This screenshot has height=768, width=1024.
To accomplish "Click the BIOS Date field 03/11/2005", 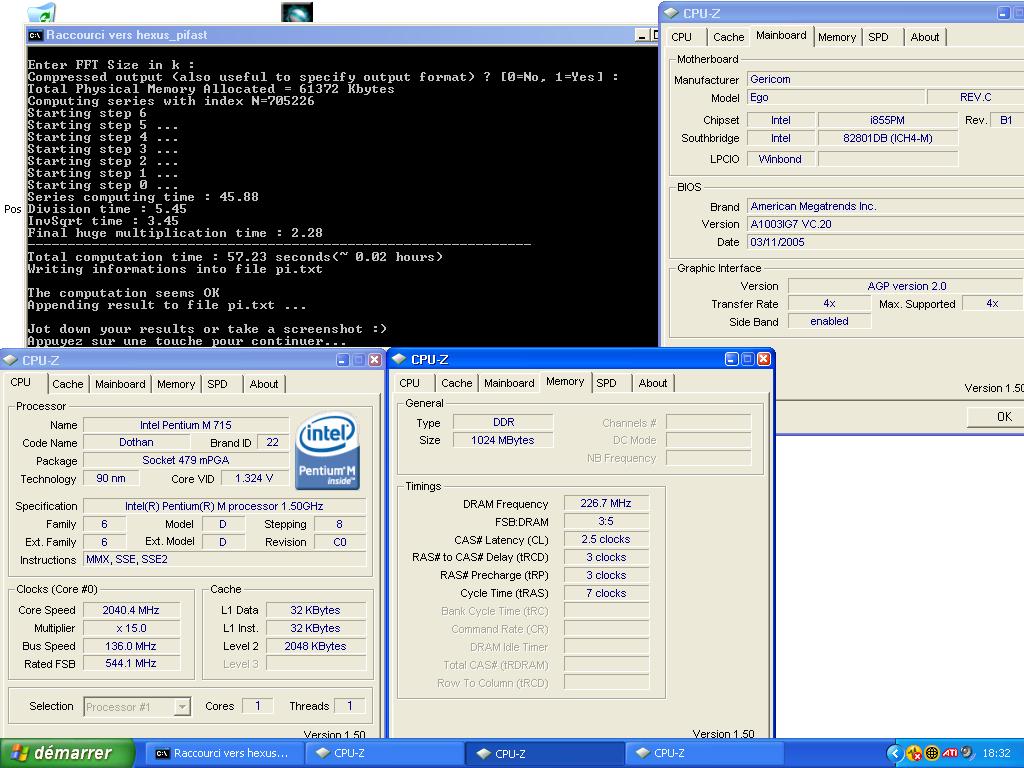I will pos(885,242).
